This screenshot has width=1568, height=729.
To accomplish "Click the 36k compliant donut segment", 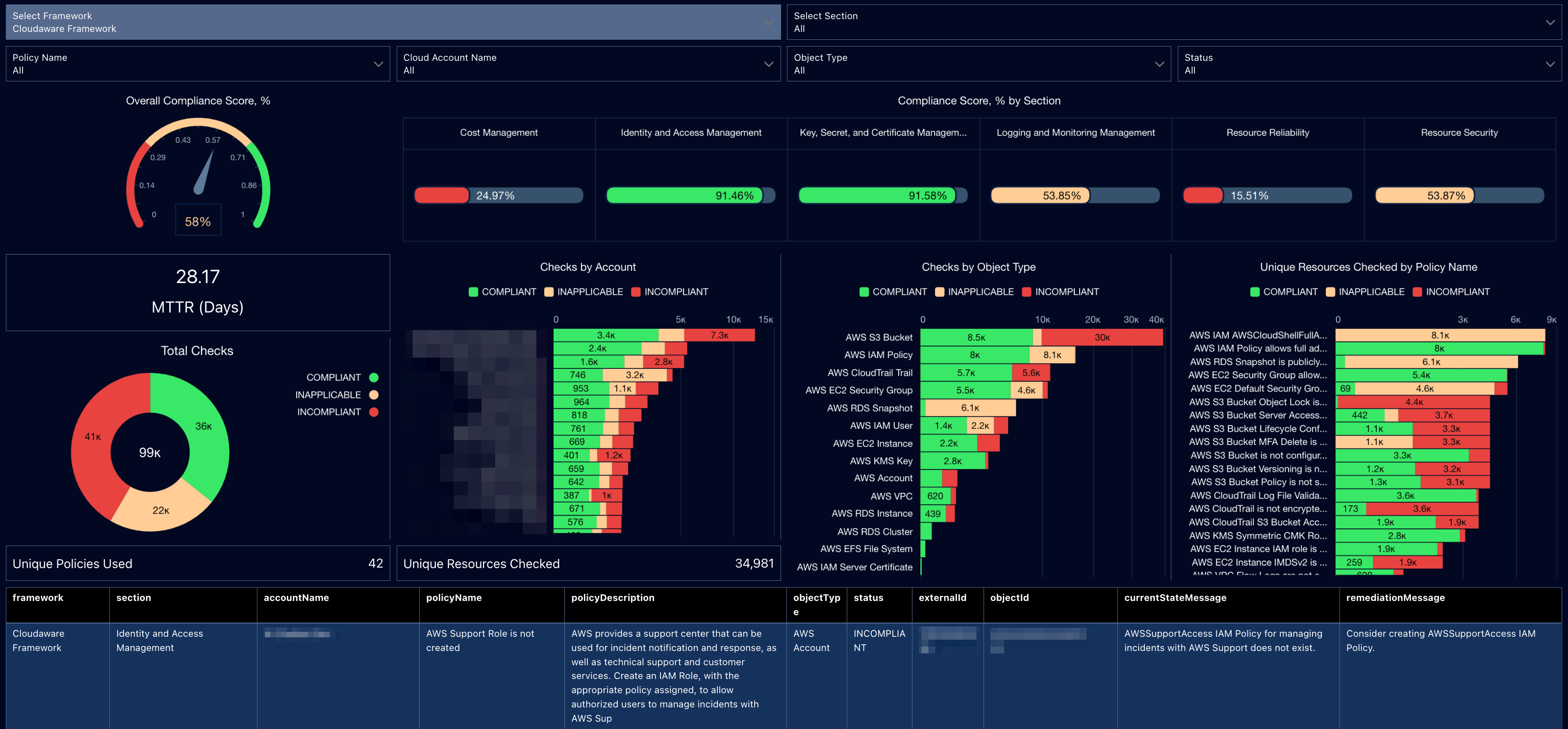I will click(203, 426).
